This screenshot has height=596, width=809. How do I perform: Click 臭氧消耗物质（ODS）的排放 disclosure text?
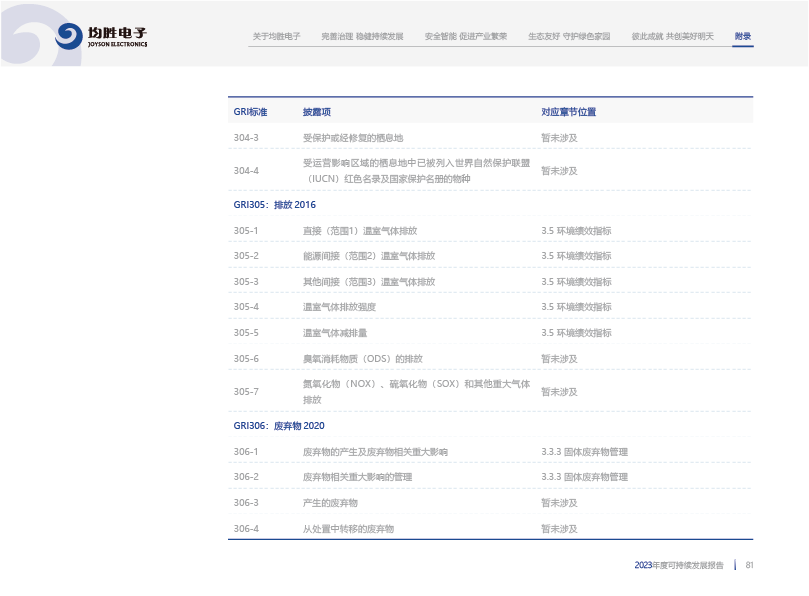pyautogui.click(x=362, y=359)
